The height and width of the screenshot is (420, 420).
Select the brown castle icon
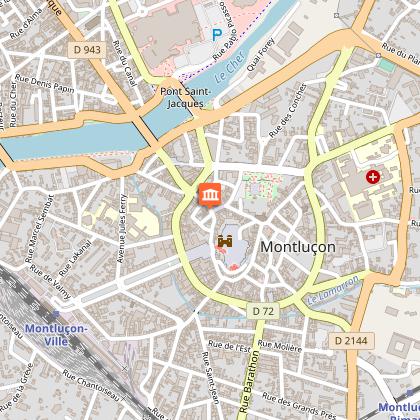tap(225, 241)
